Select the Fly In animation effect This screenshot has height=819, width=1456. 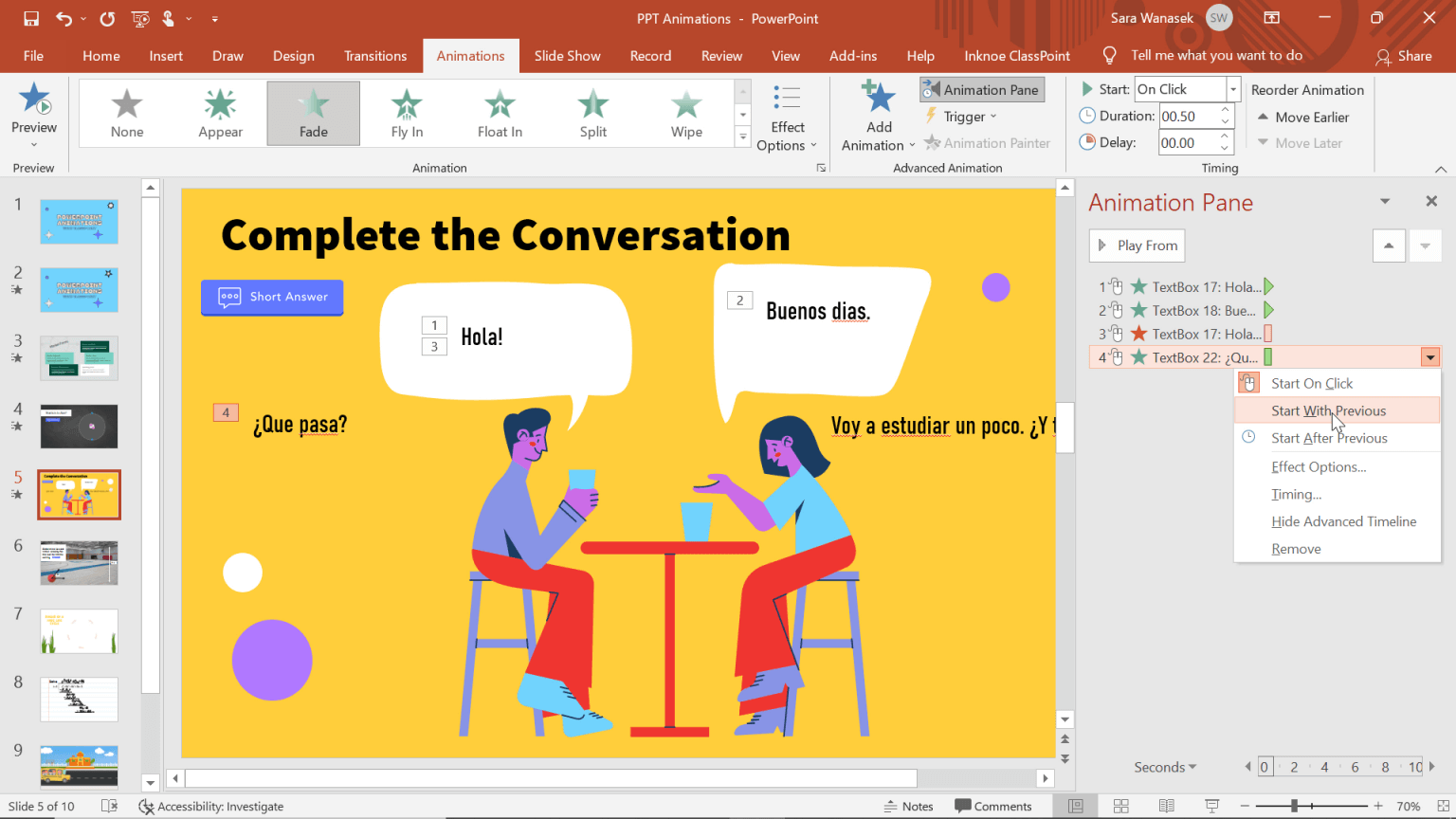pyautogui.click(x=407, y=113)
